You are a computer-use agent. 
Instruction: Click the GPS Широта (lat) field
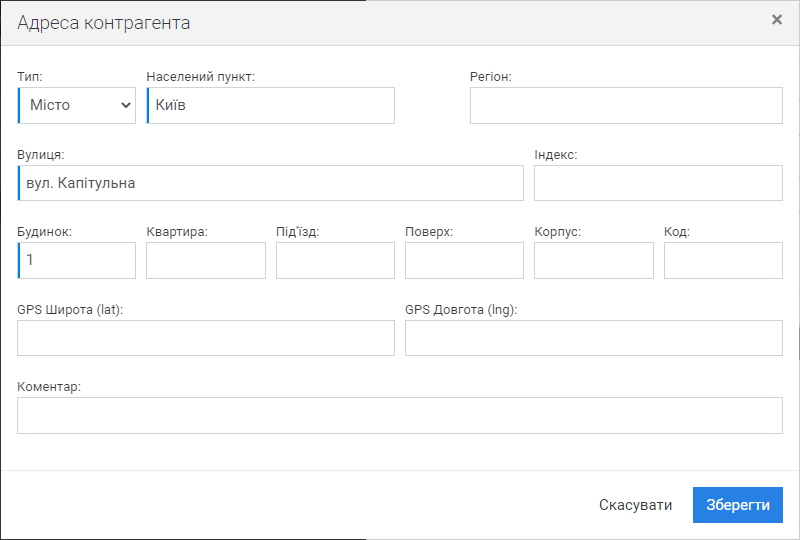pos(206,338)
